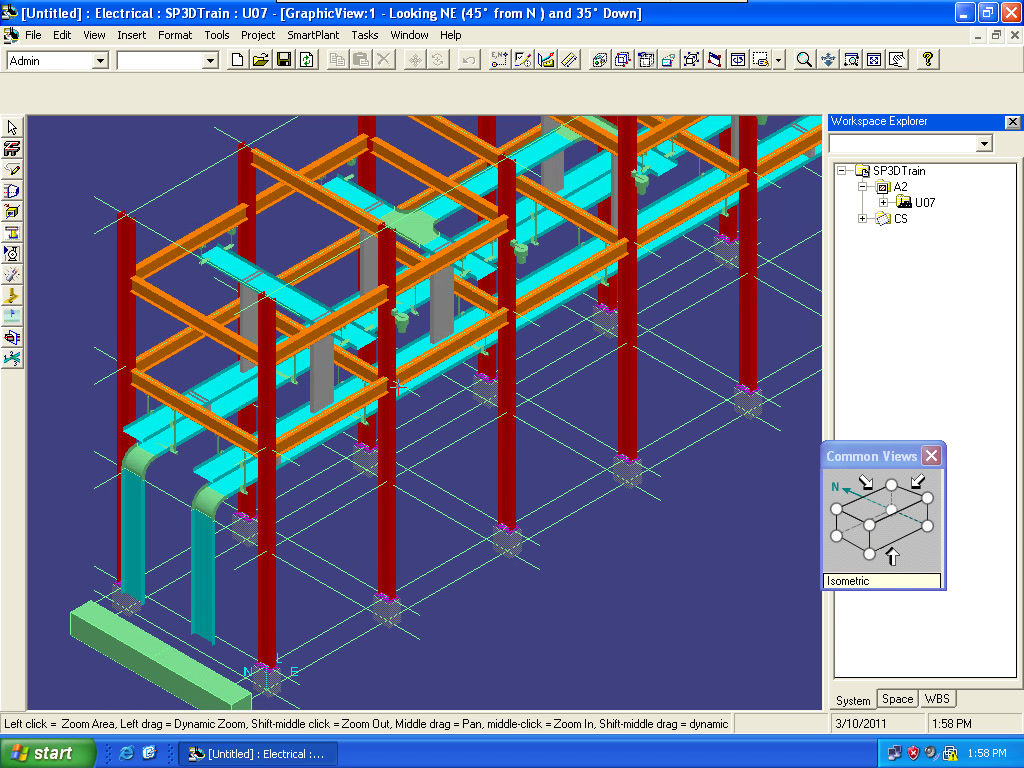
Task: Click the Measure ruler icon
Action: (570, 60)
